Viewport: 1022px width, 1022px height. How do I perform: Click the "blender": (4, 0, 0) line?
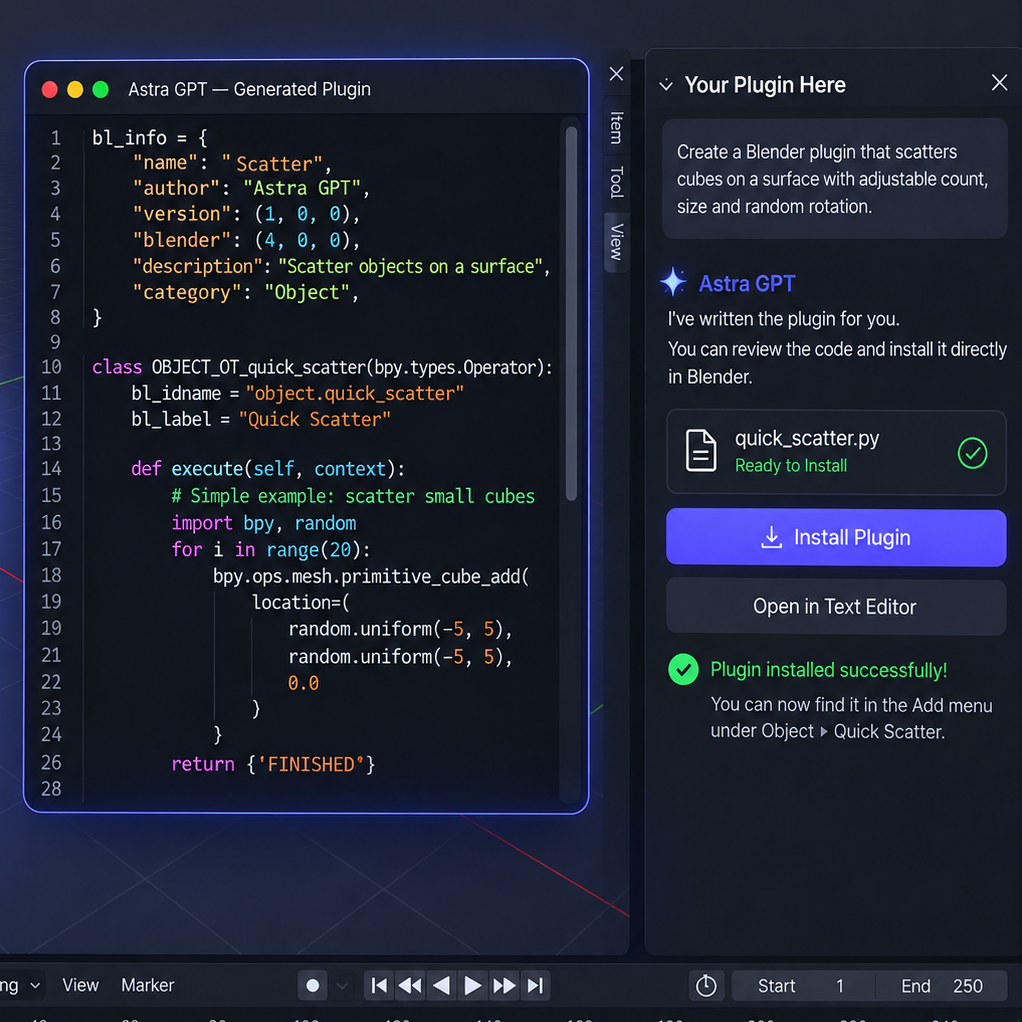(x=246, y=240)
